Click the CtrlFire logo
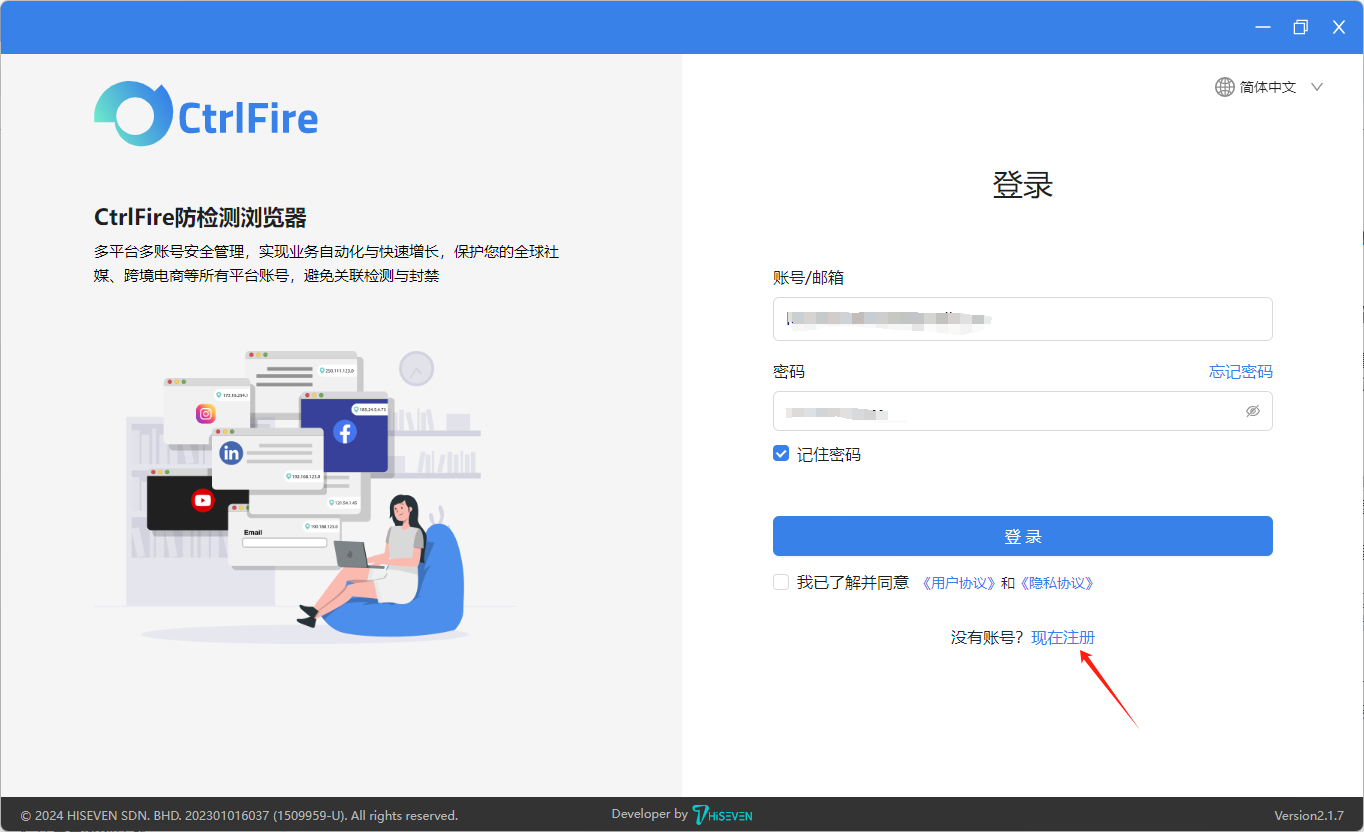 coord(206,114)
